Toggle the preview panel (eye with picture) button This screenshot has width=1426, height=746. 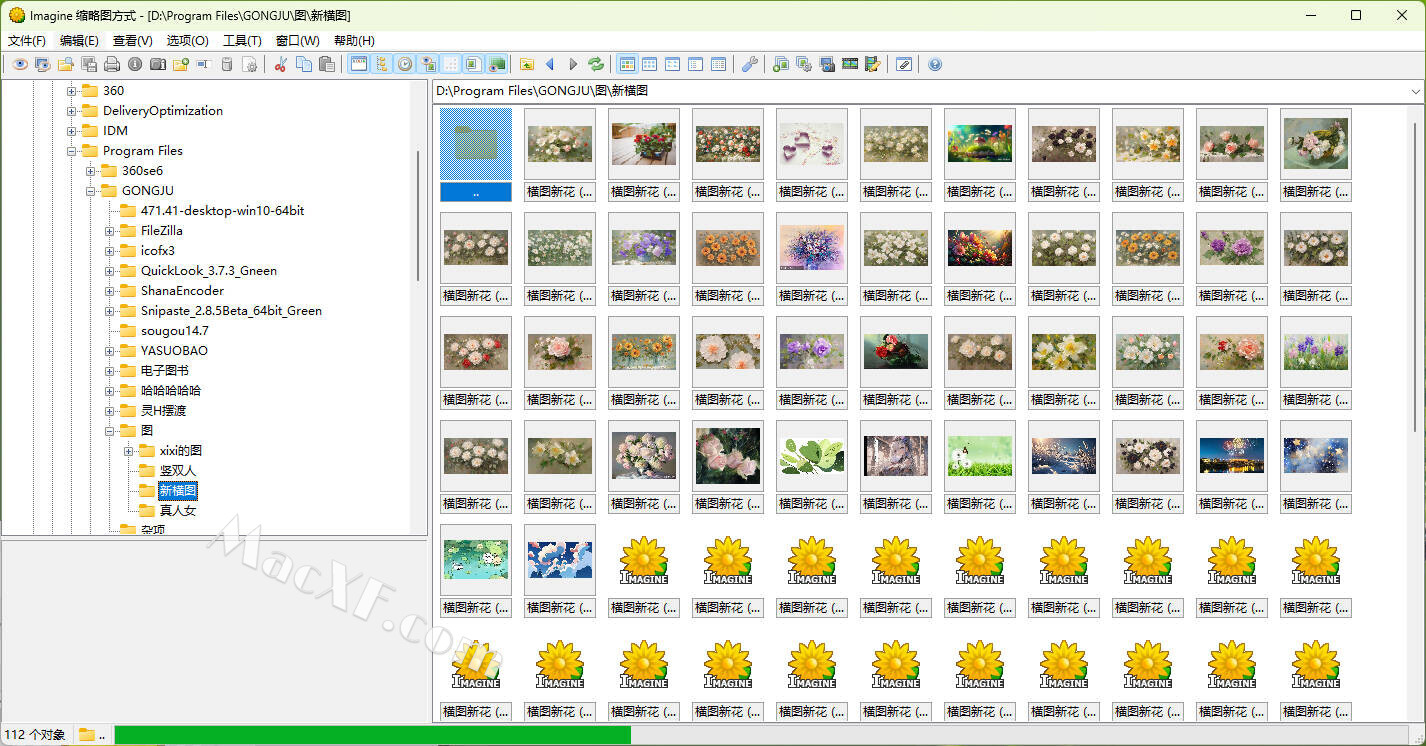pyautogui.click(x=428, y=64)
